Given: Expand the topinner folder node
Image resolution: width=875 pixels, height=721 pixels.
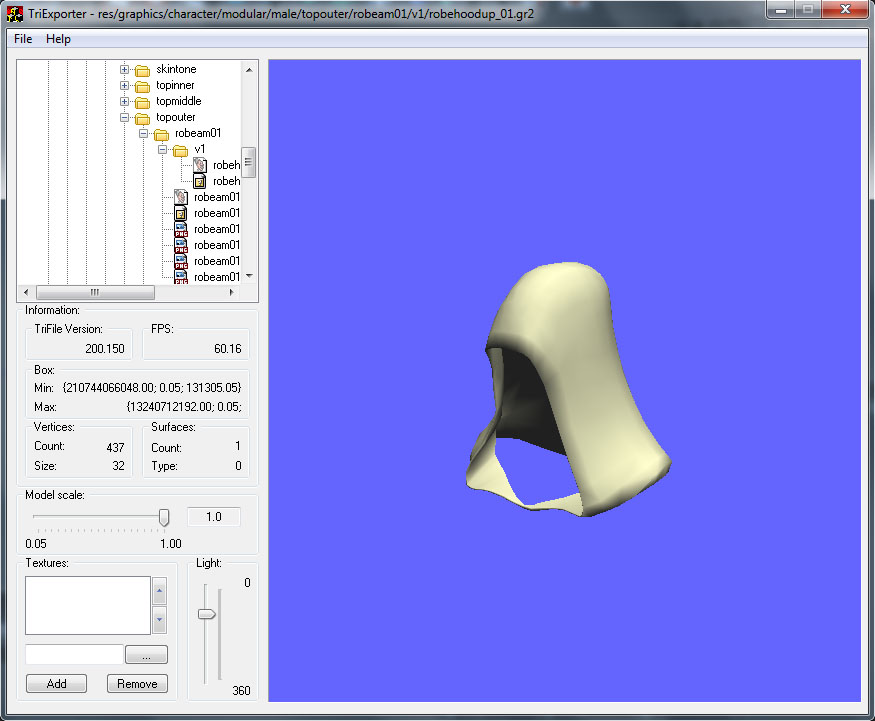Looking at the screenshot, I should pos(125,86).
